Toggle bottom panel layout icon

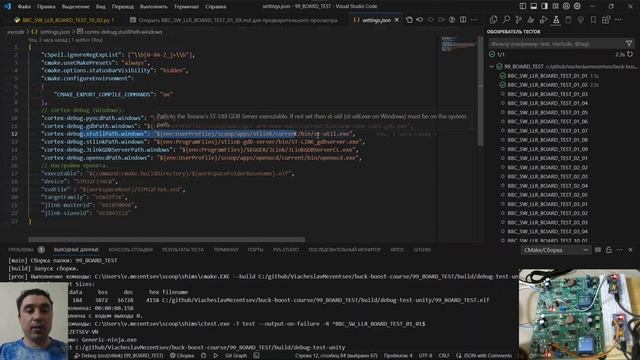point(533,6)
